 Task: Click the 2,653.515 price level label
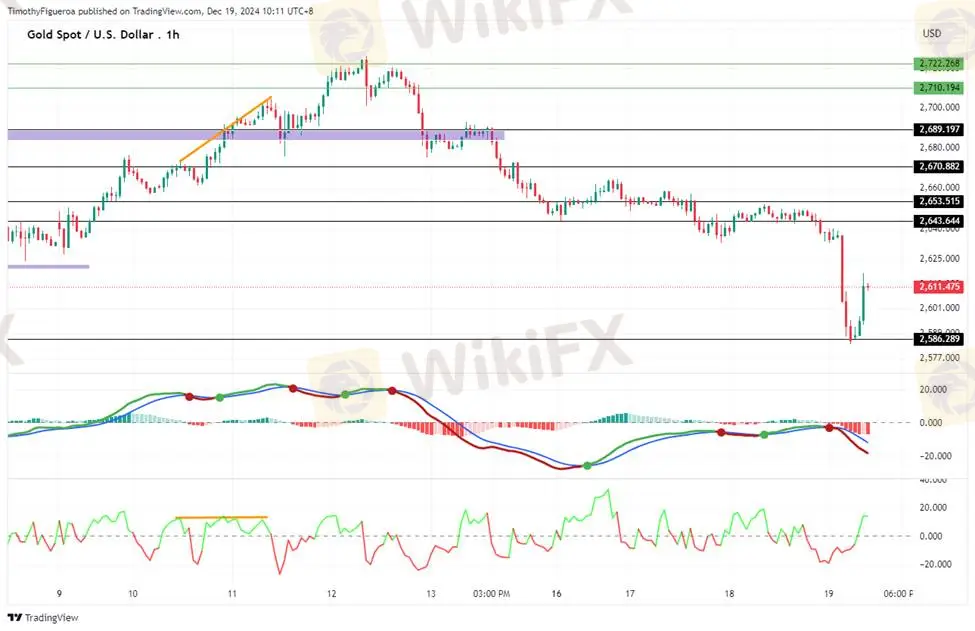click(x=938, y=201)
